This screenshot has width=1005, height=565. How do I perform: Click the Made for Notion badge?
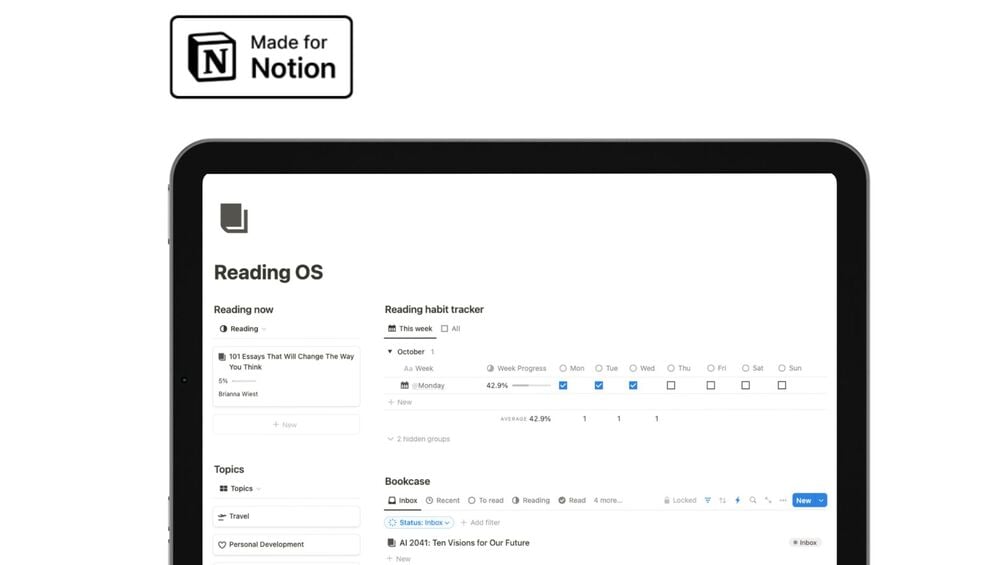(x=262, y=57)
